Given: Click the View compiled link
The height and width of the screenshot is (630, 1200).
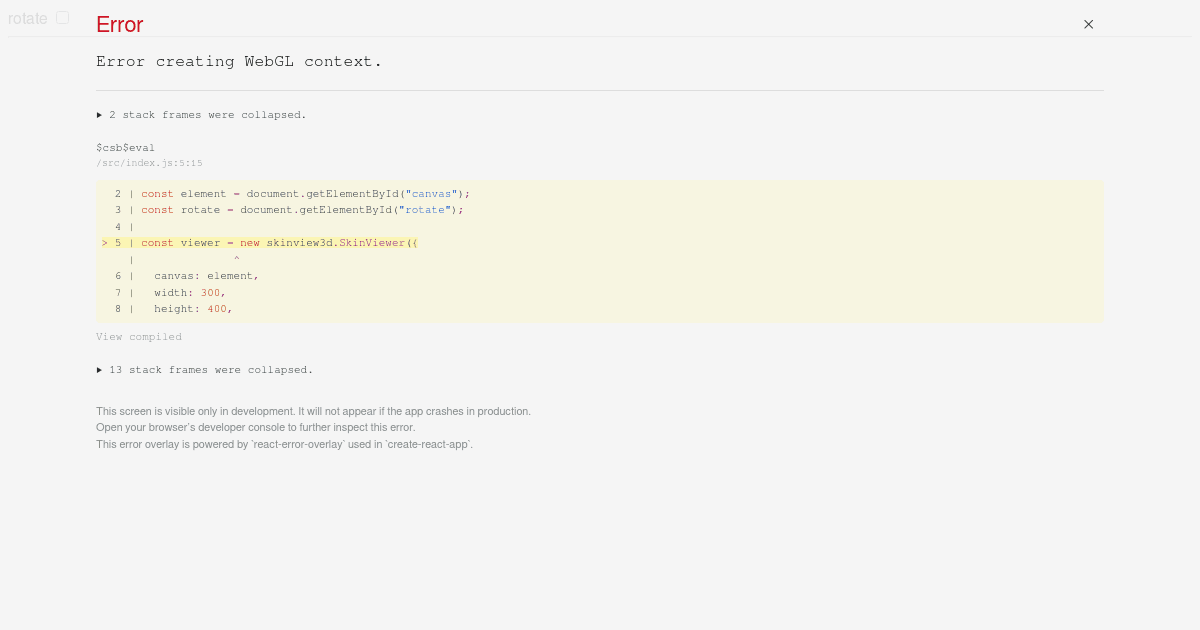Looking at the screenshot, I should coord(139,337).
